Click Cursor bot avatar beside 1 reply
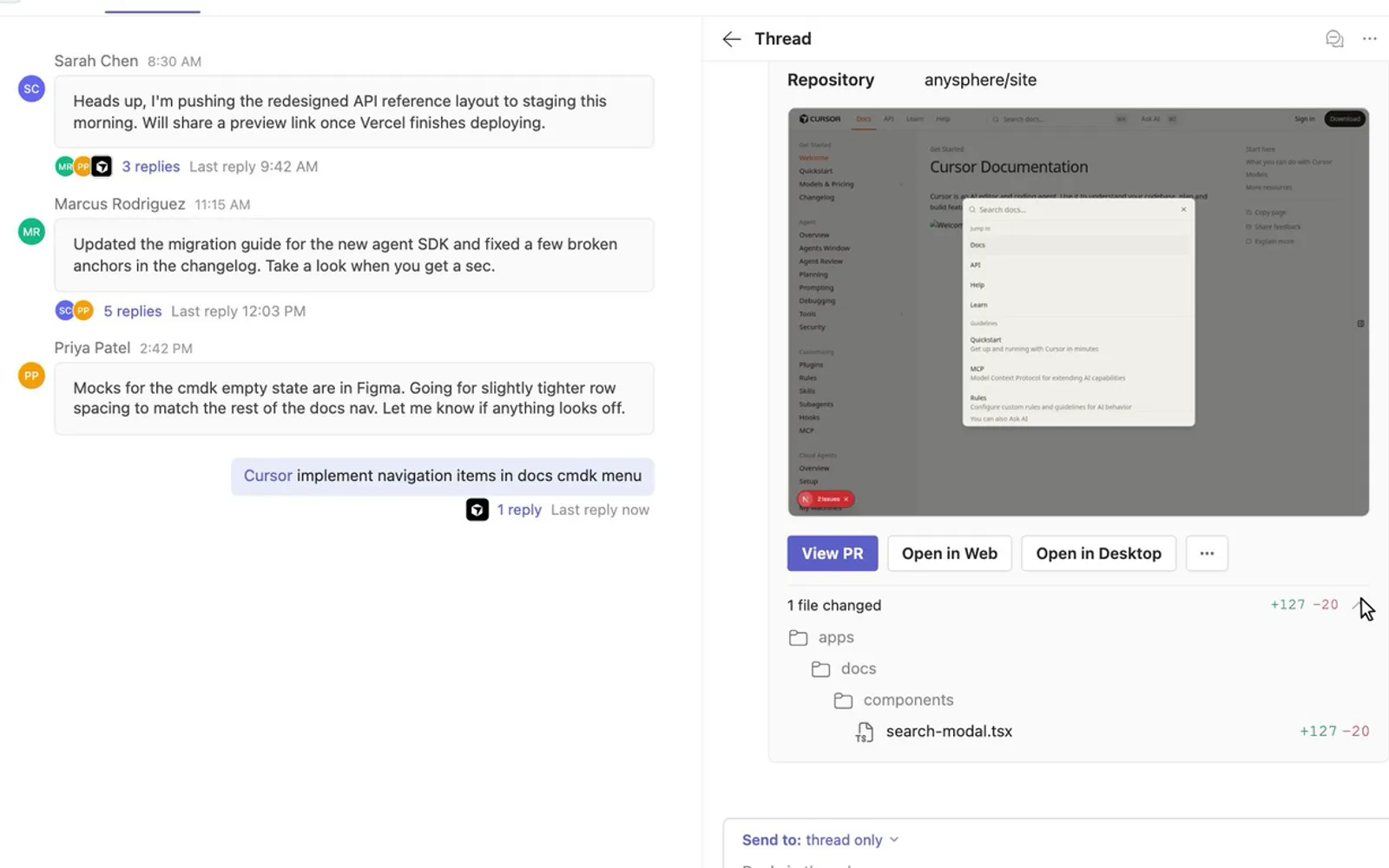The image size is (1389, 868). [477, 510]
